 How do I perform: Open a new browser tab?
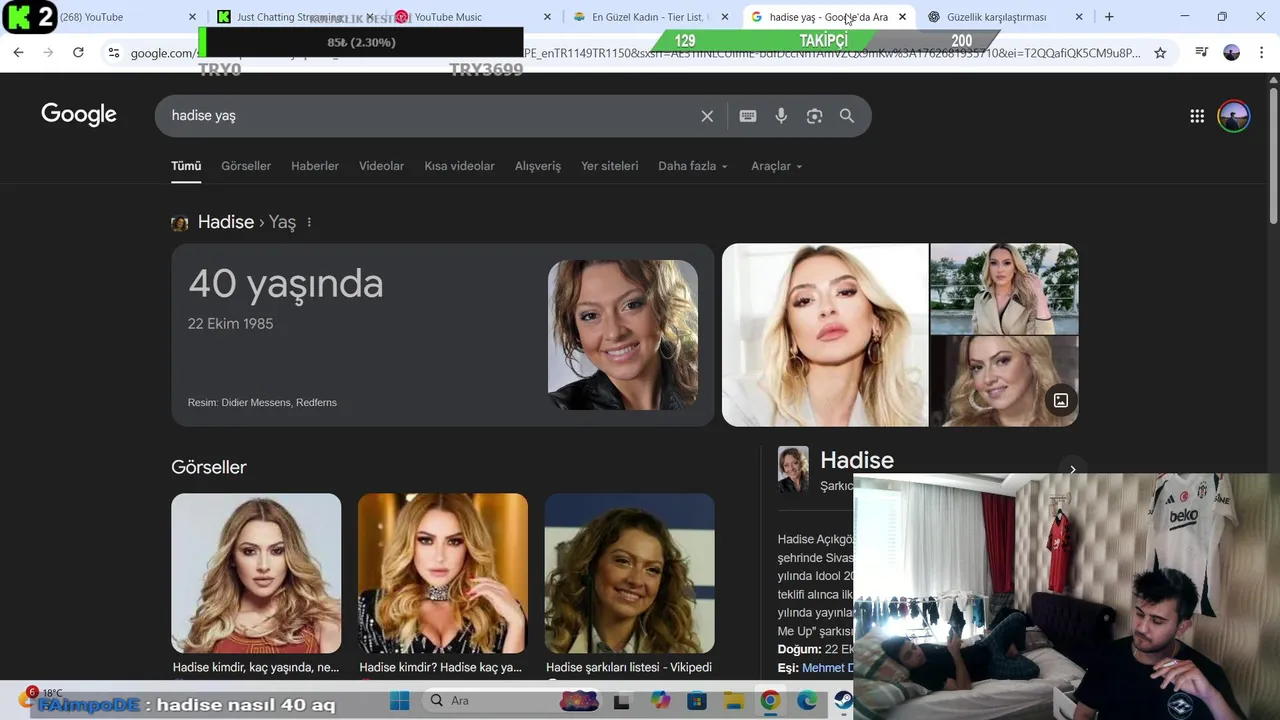[x=1109, y=17]
